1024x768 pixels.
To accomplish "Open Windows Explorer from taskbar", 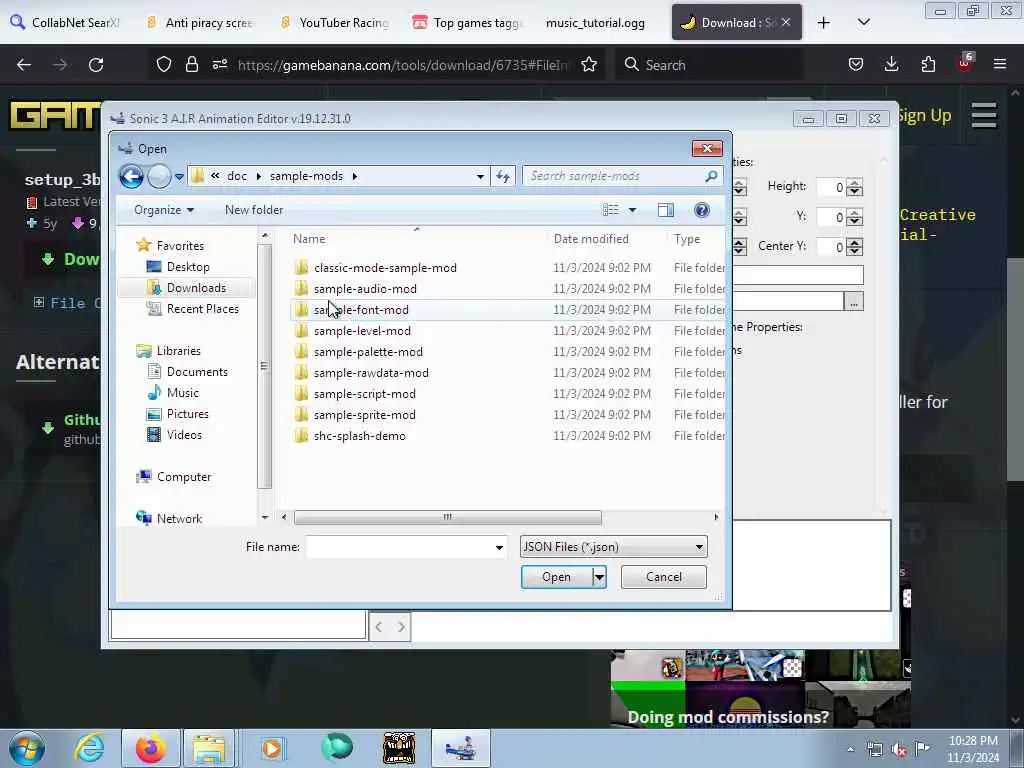I will [209, 748].
